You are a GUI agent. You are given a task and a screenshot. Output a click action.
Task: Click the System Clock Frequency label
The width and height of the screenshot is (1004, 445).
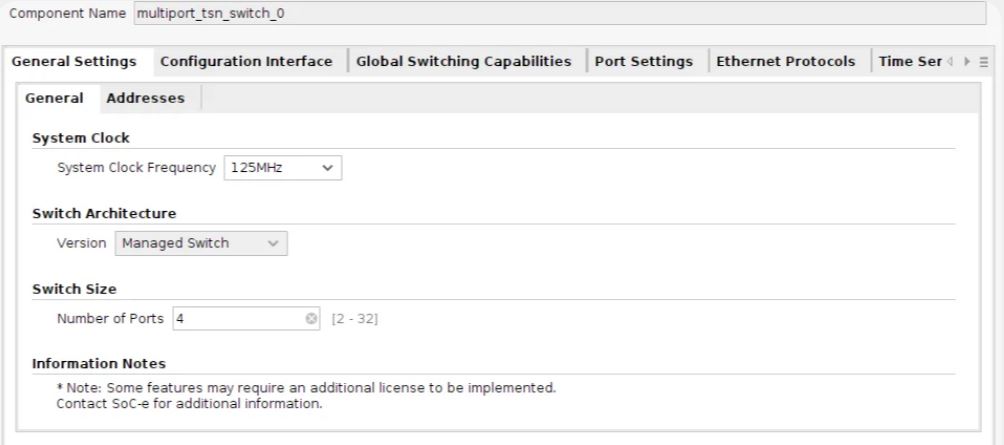(136, 168)
